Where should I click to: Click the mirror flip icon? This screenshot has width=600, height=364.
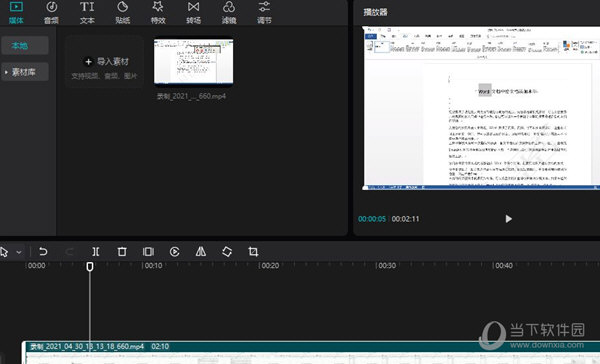(x=201, y=251)
